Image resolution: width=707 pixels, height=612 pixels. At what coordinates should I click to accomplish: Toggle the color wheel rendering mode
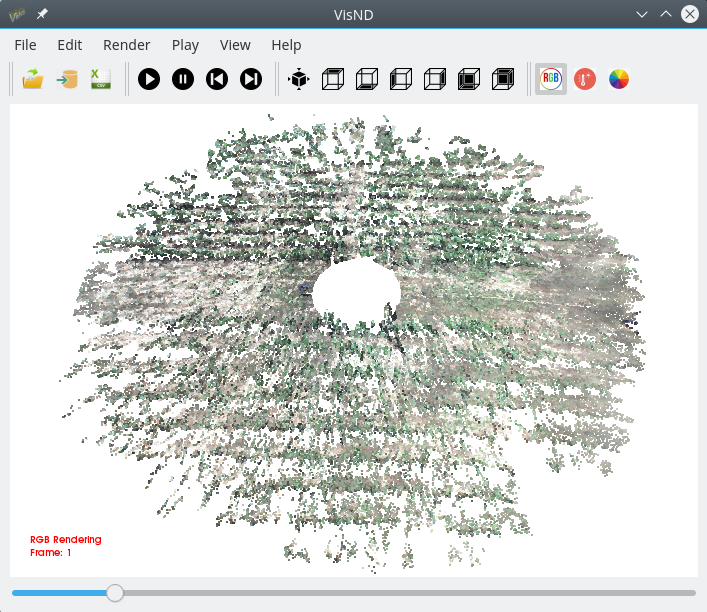(x=619, y=79)
